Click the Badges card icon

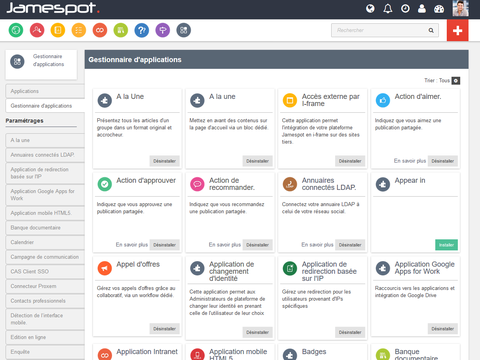290,354
